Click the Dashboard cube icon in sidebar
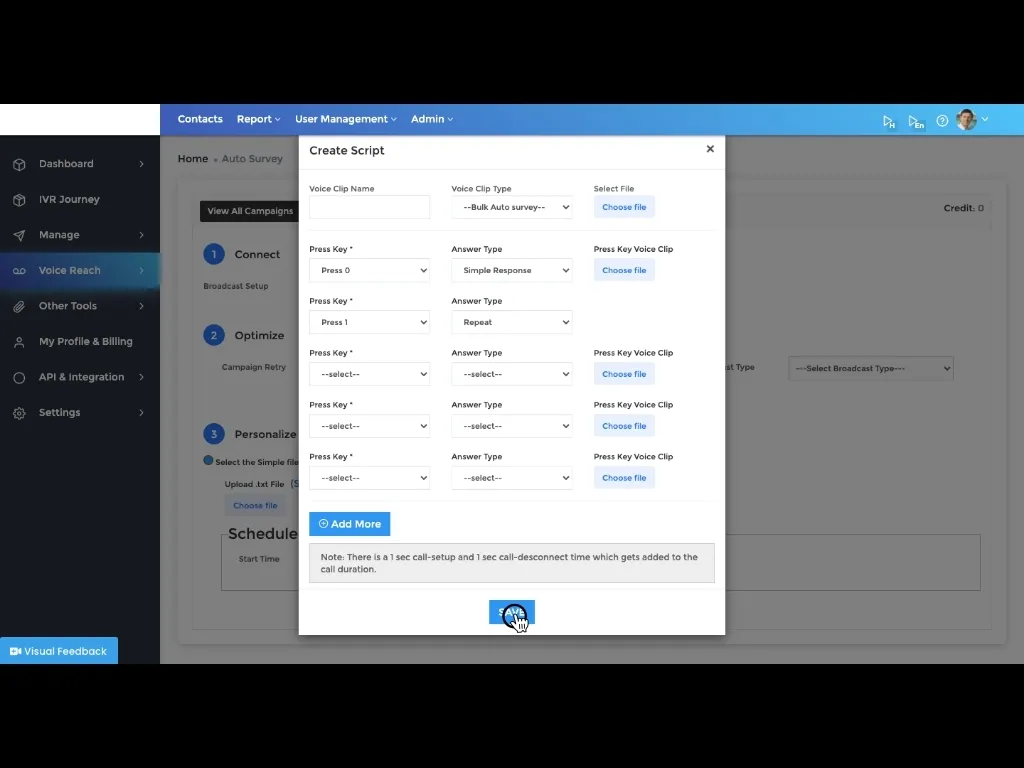The image size is (1024, 768). 19,165
